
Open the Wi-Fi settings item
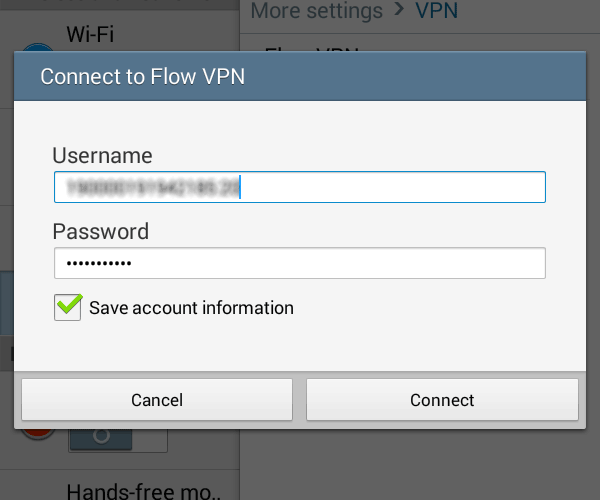[x=90, y=34]
